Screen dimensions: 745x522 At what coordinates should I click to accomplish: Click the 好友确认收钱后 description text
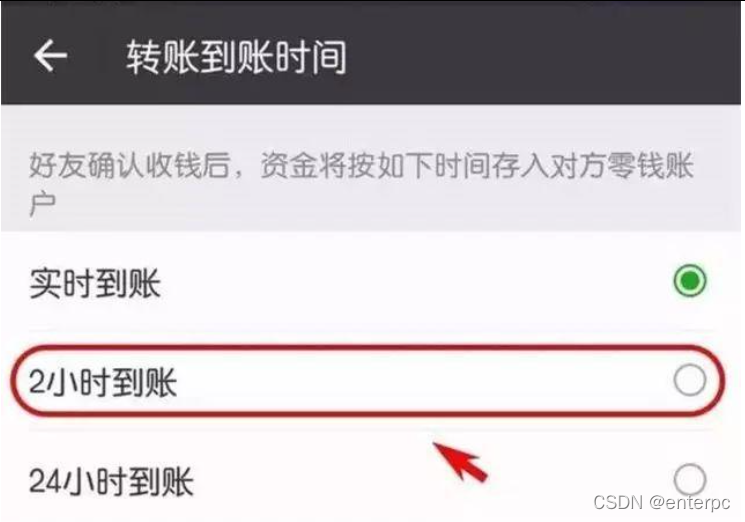(x=130, y=165)
